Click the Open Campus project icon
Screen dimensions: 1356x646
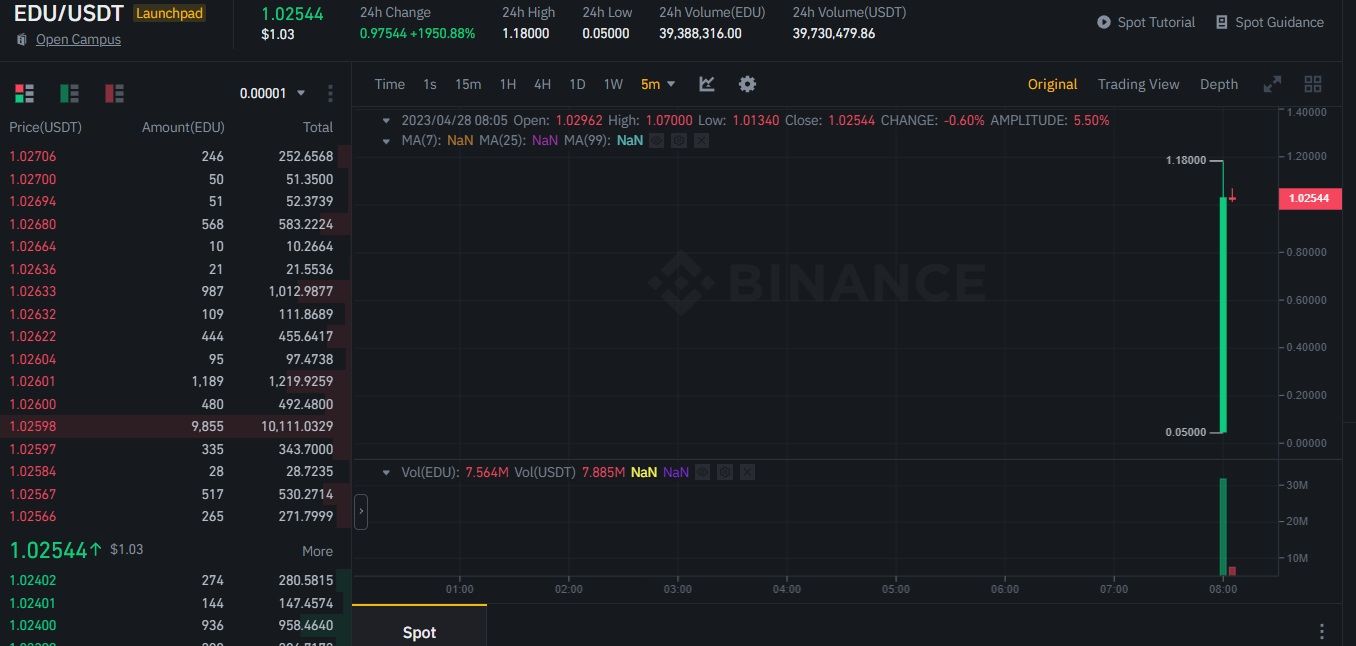[x=22, y=39]
